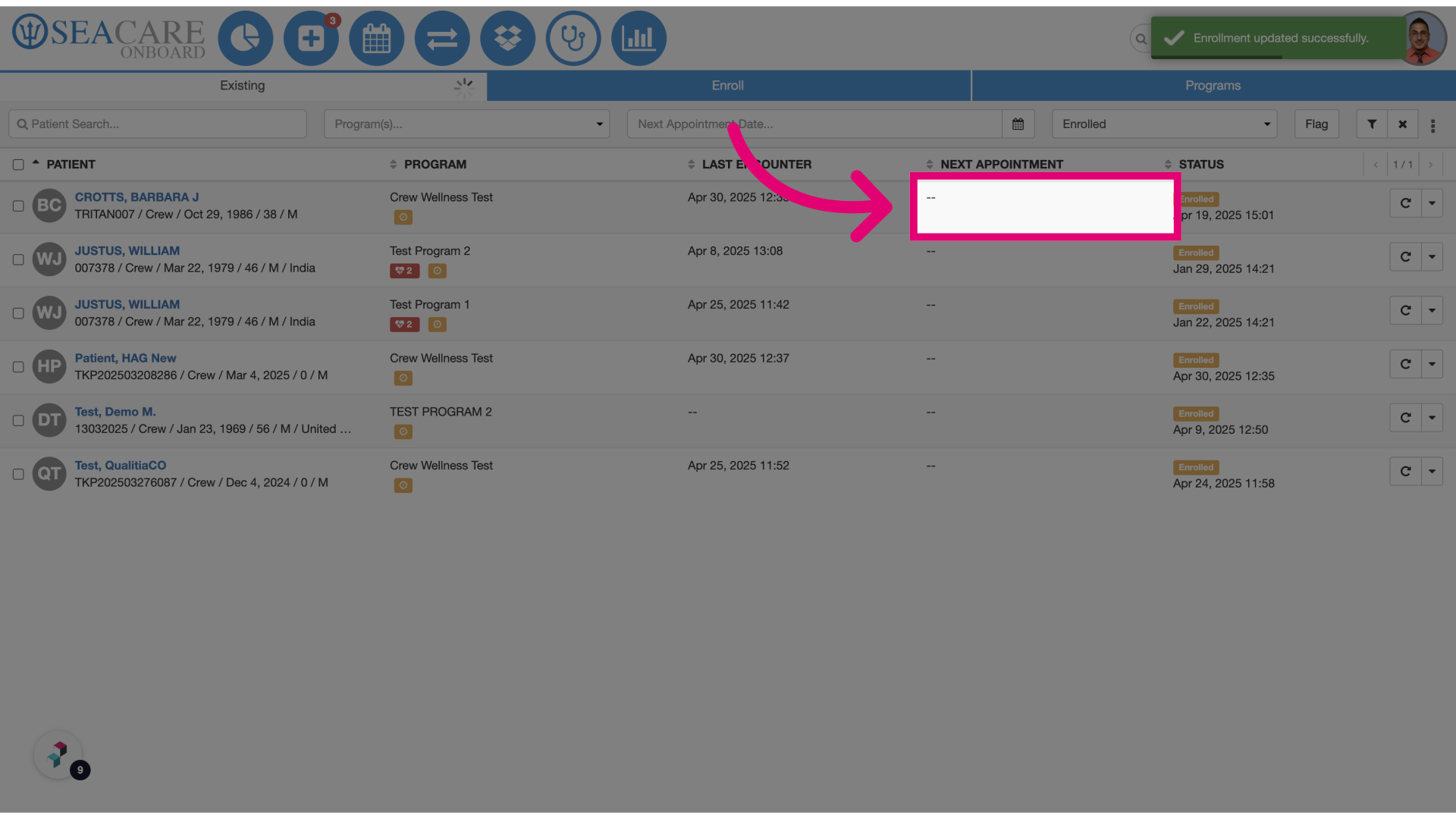Screen dimensions: 1456x819
Task: Click the Flag filter button
Action: tap(1316, 124)
